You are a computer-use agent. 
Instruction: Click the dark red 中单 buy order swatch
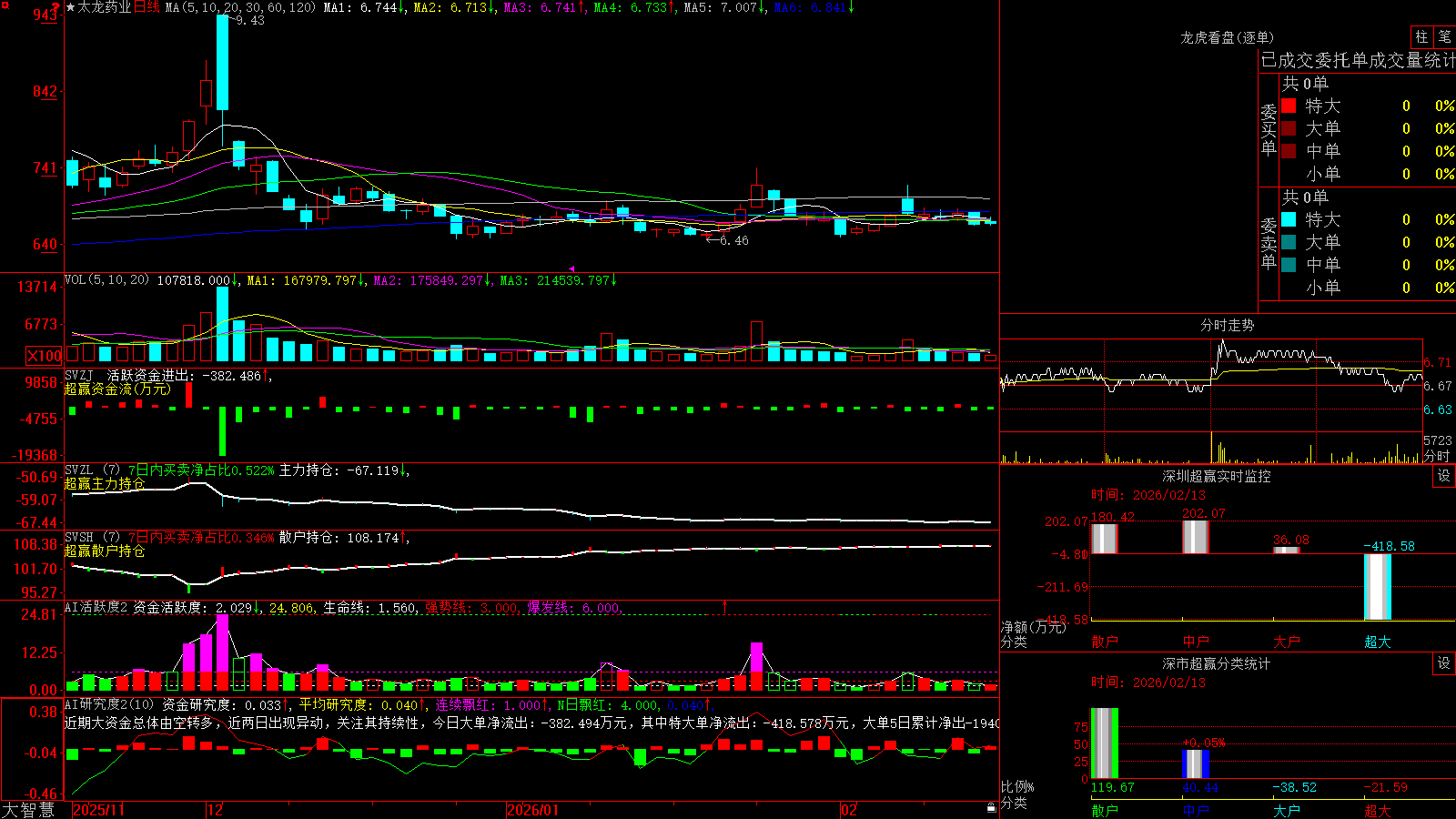(x=1289, y=151)
